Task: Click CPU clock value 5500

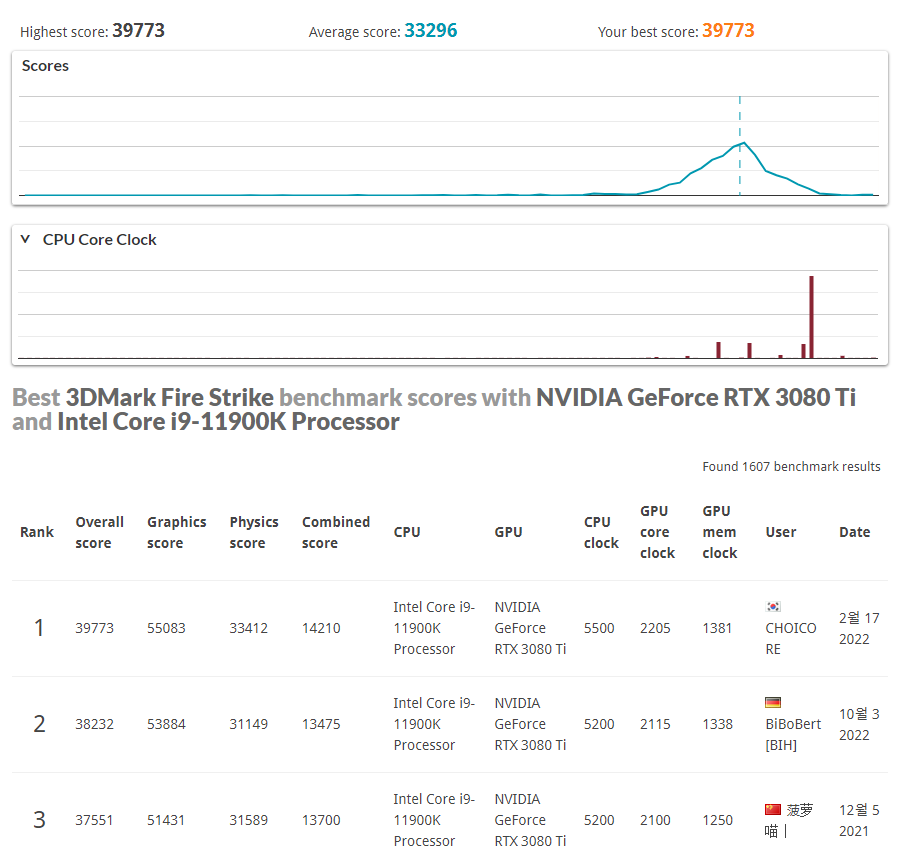Action: 599,628
